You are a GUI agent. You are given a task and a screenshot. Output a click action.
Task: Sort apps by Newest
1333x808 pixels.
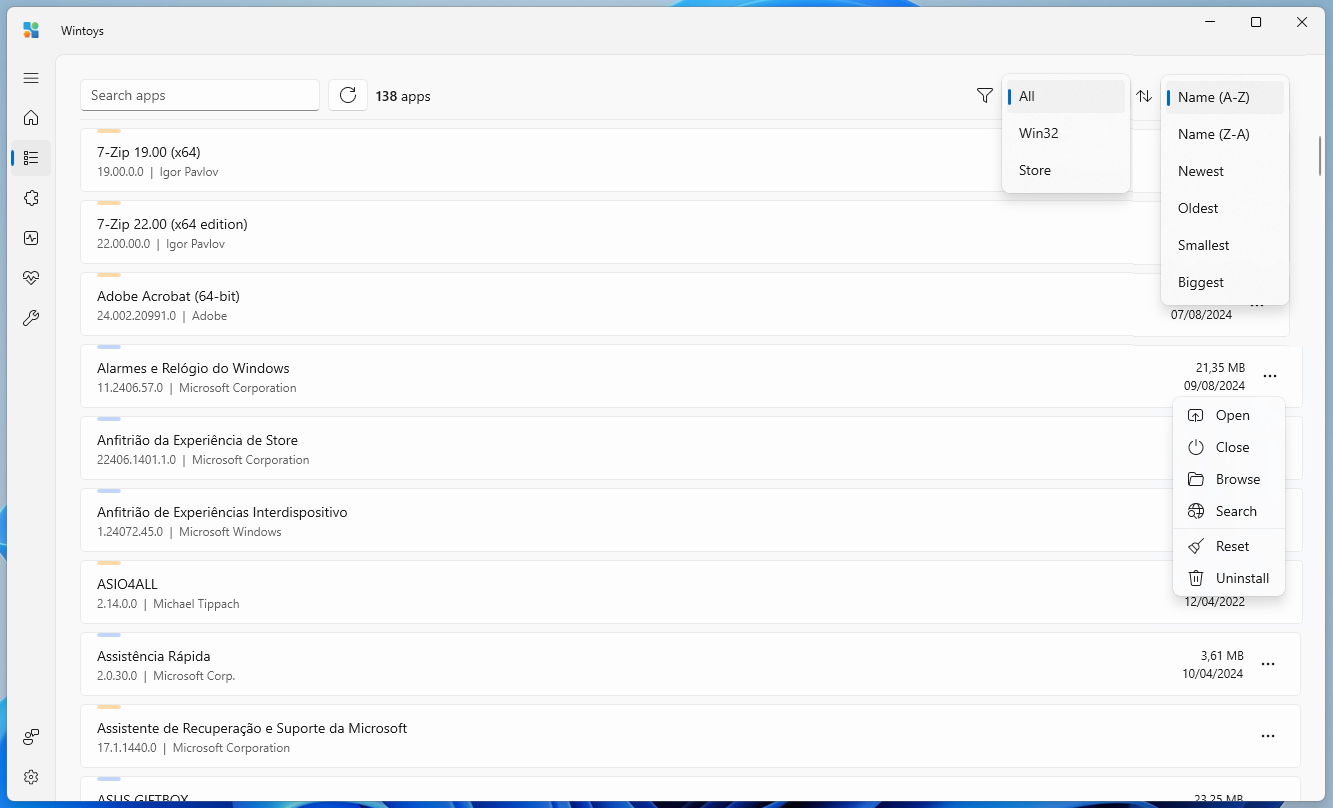1225,171
